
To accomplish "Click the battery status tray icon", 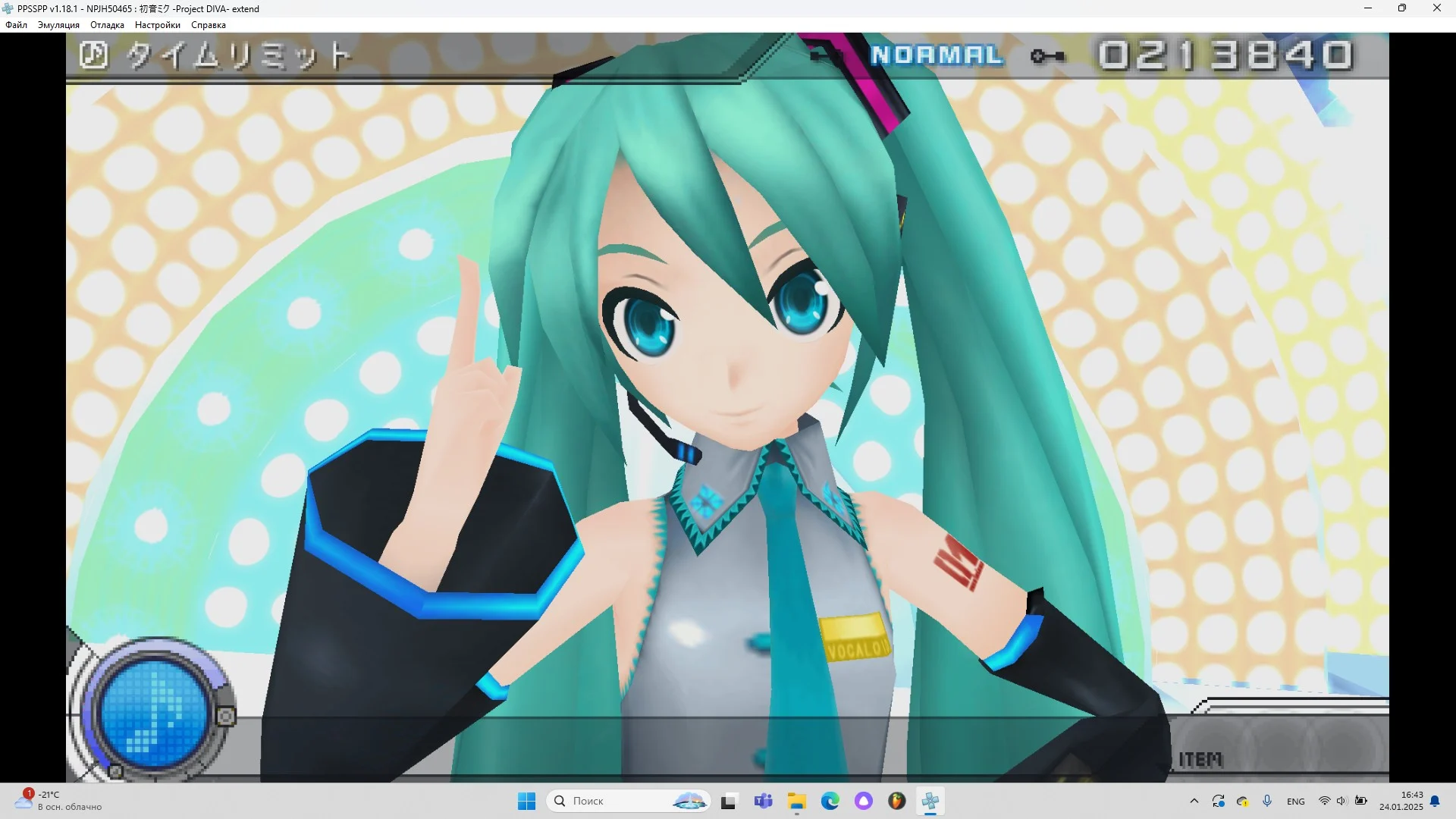I will click(1361, 801).
